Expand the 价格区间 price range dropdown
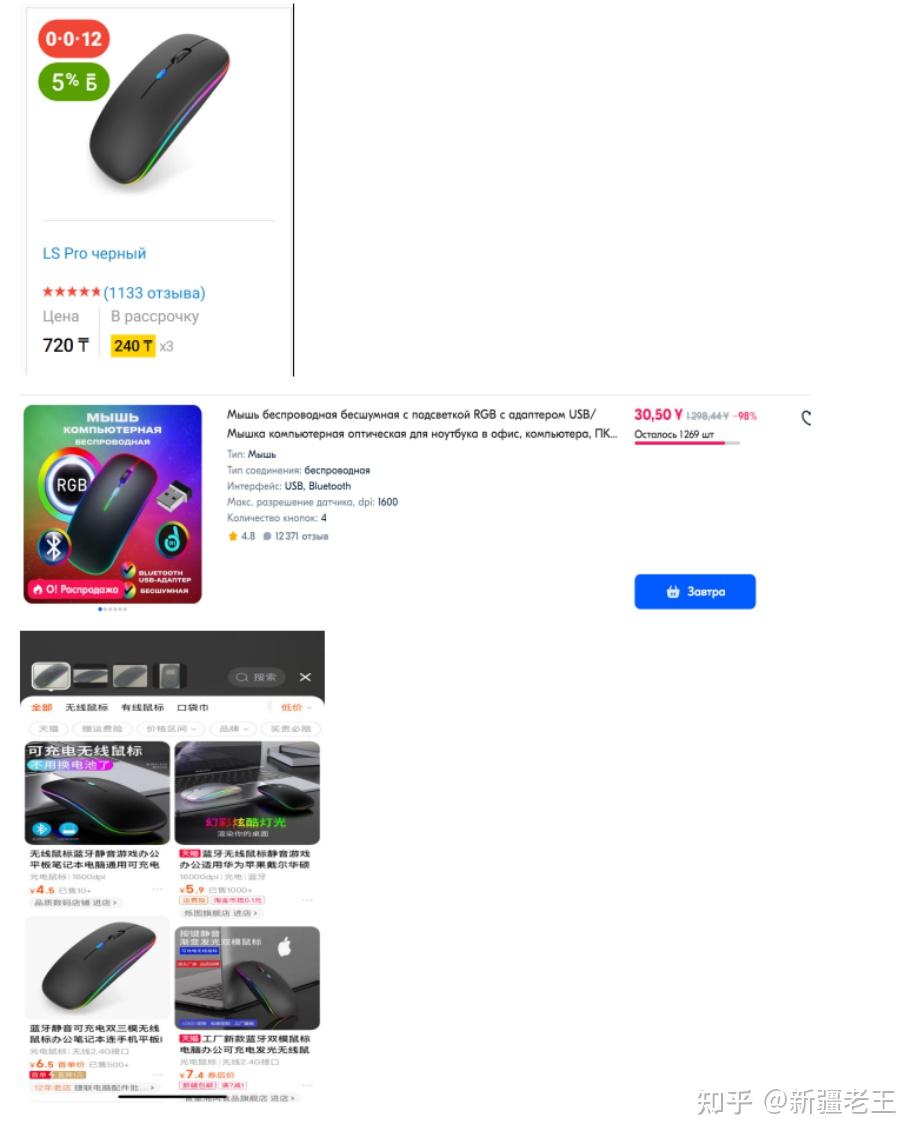The image size is (920, 1139). click(x=171, y=729)
